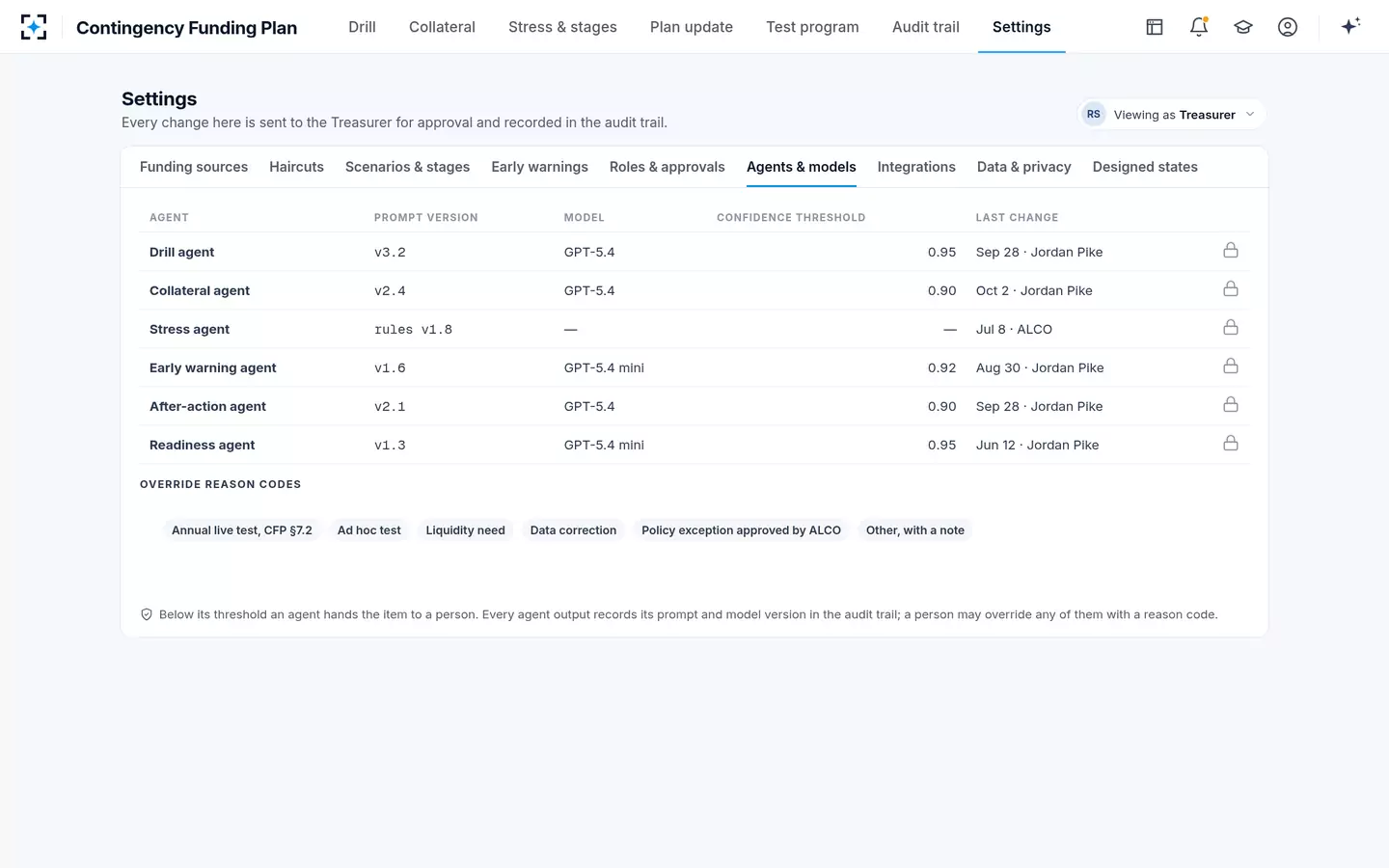Open the Audit trail tab

pyautogui.click(x=926, y=27)
